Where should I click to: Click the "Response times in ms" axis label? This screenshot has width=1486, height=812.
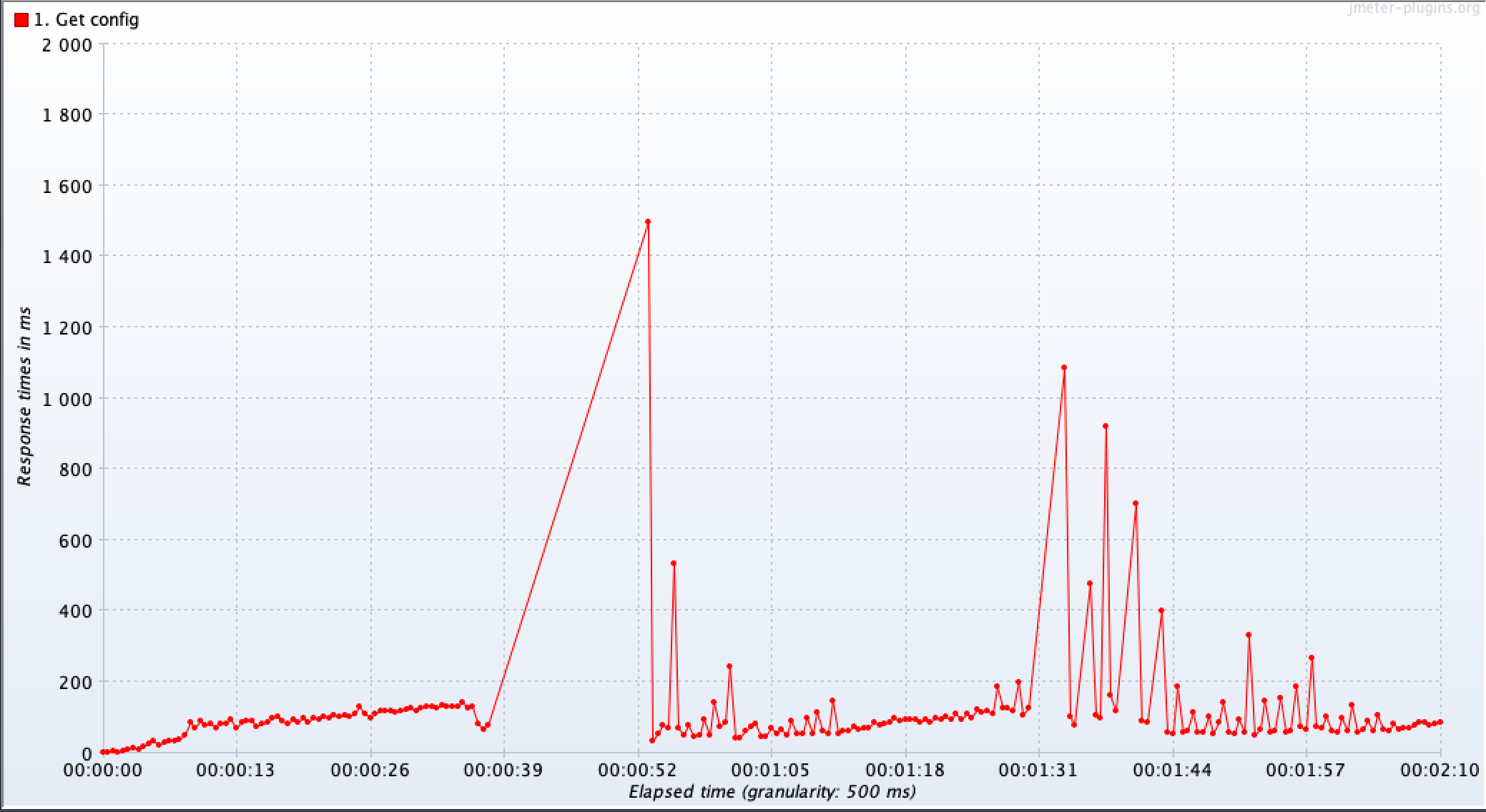24,400
